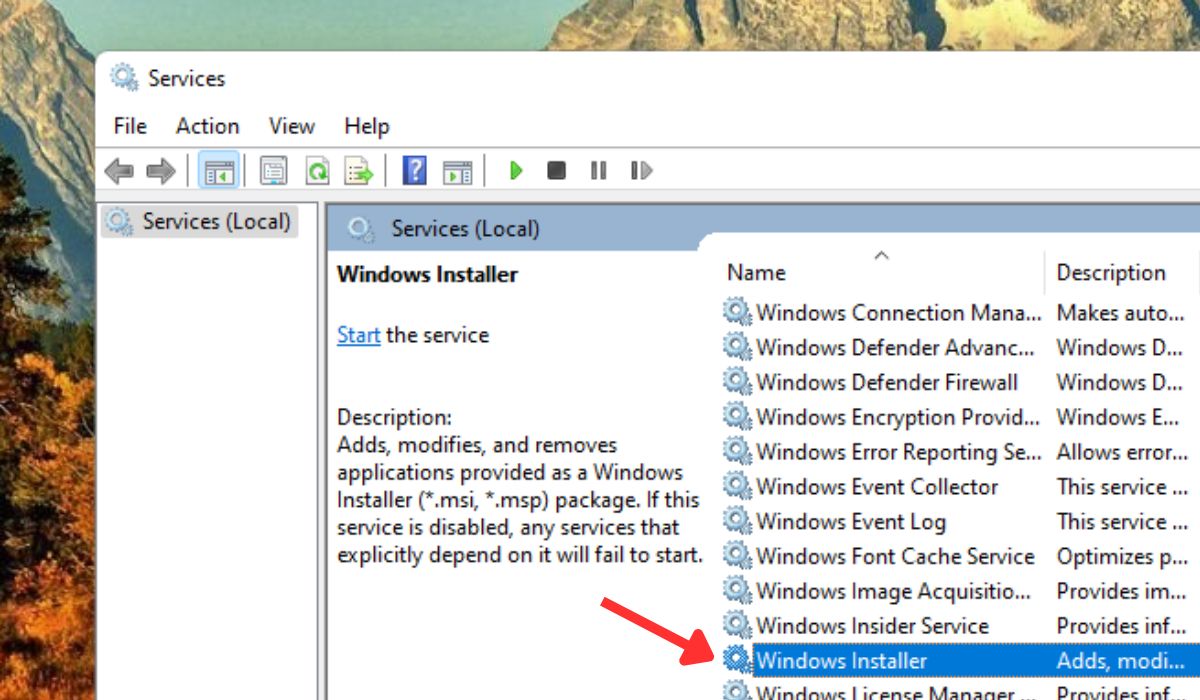1200x700 pixels.
Task: Click the Back navigation arrow
Action: [121, 170]
